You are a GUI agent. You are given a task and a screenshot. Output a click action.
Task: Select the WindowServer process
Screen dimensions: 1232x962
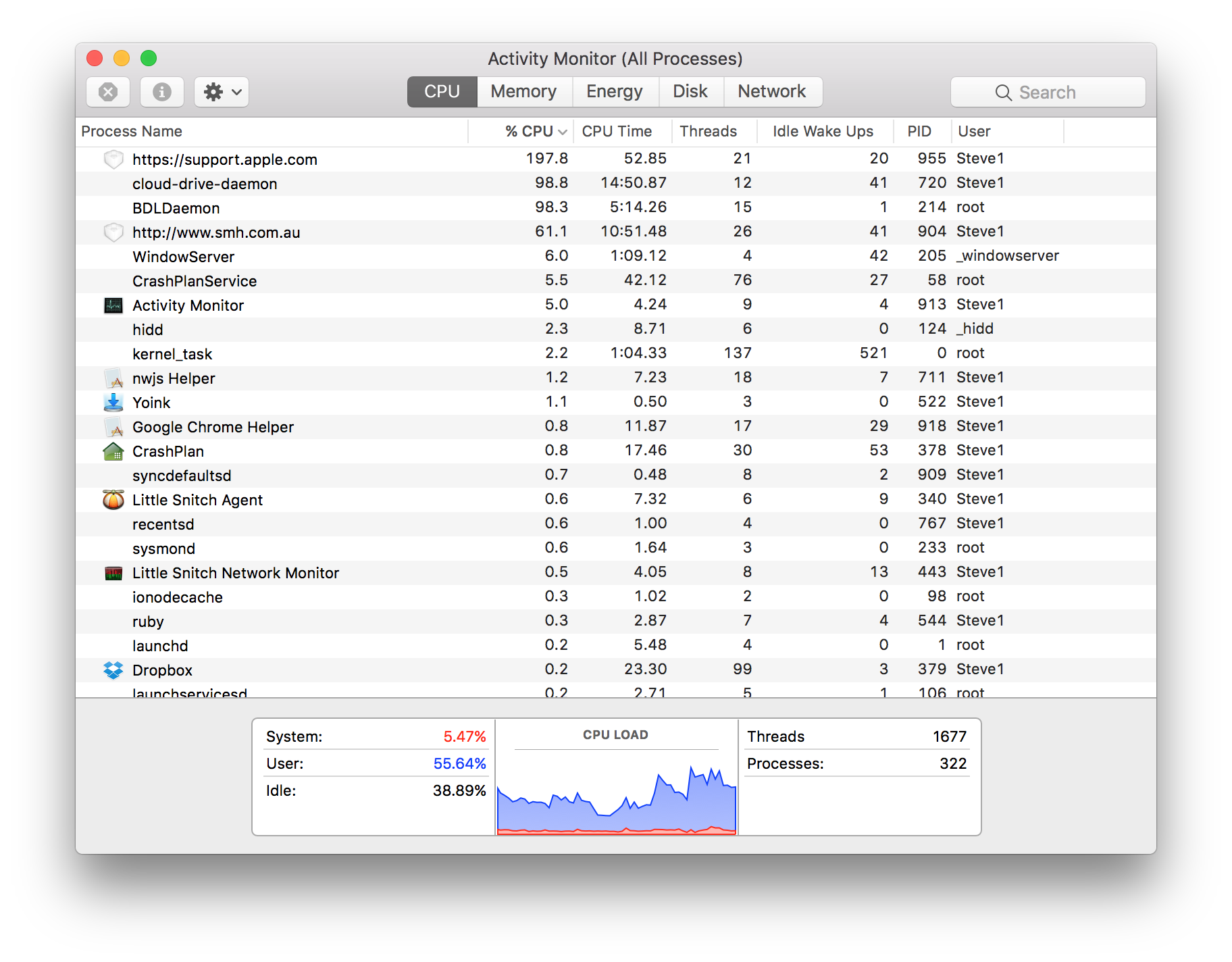click(616, 257)
